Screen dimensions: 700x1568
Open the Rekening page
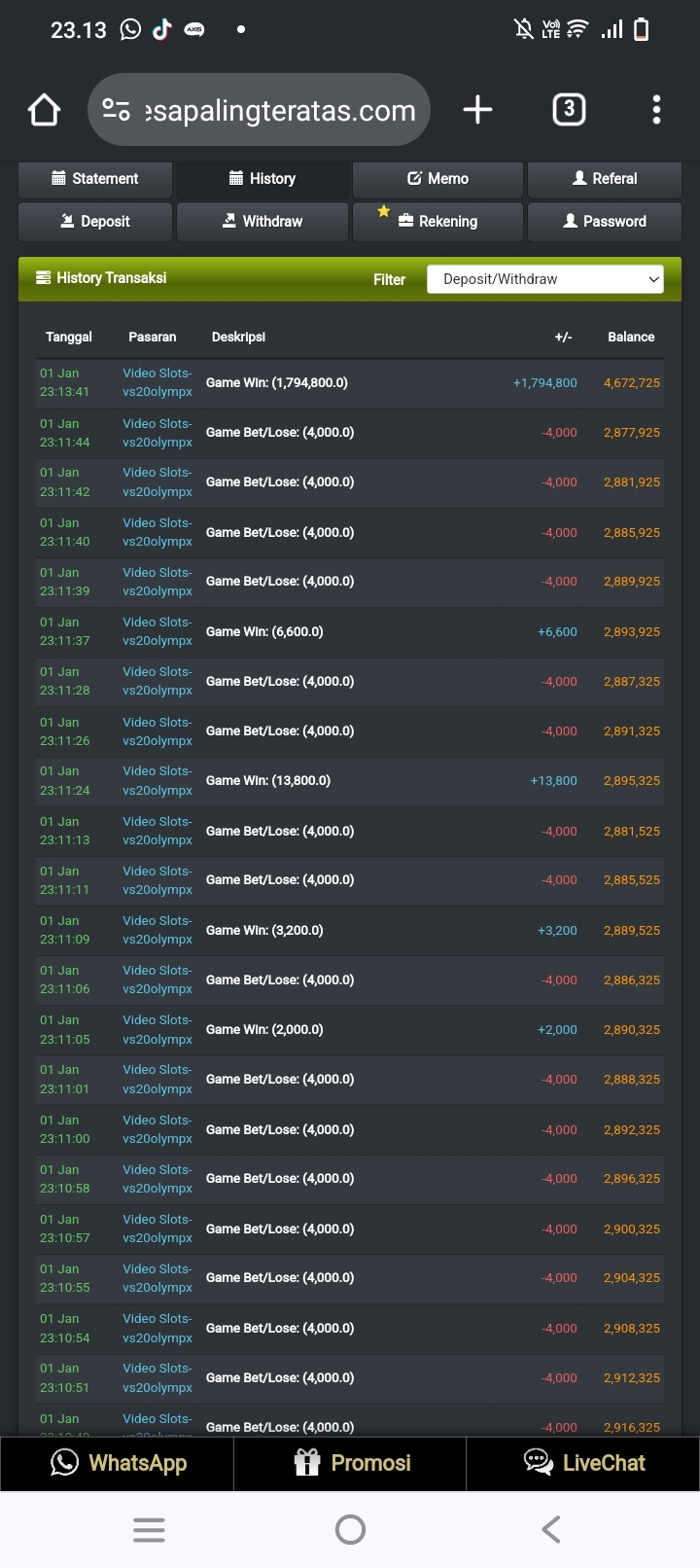[x=437, y=222]
